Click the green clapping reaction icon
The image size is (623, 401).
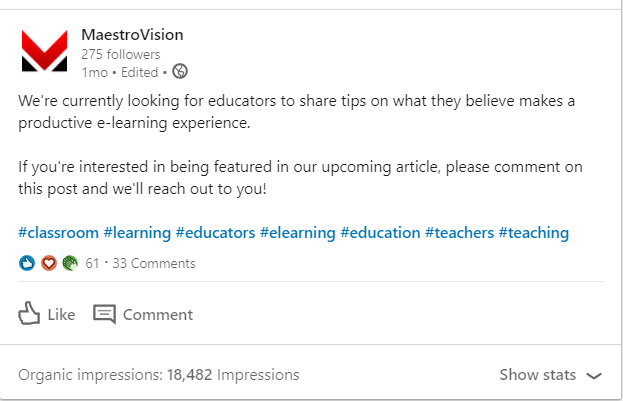[68, 264]
